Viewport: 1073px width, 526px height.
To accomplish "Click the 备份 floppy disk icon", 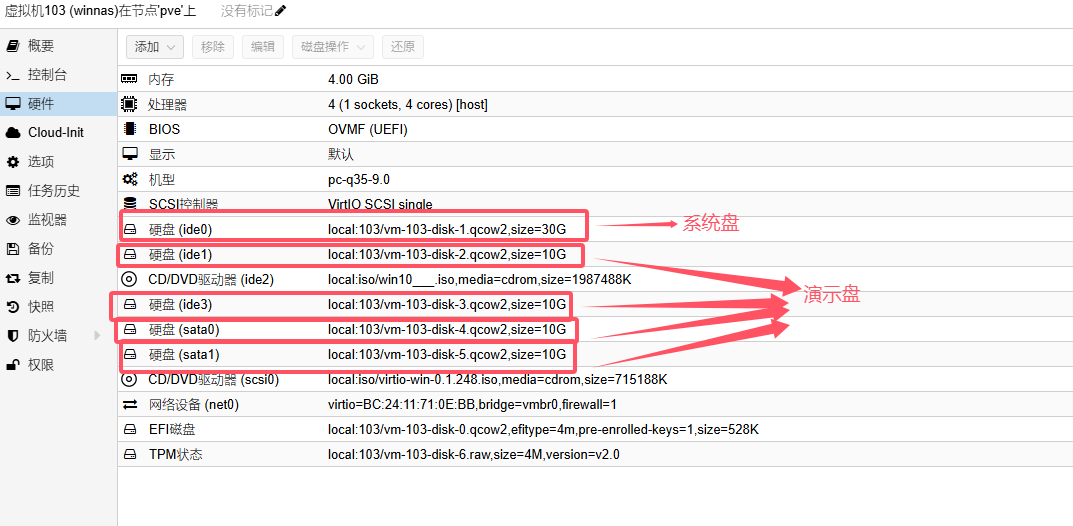I will (x=13, y=249).
